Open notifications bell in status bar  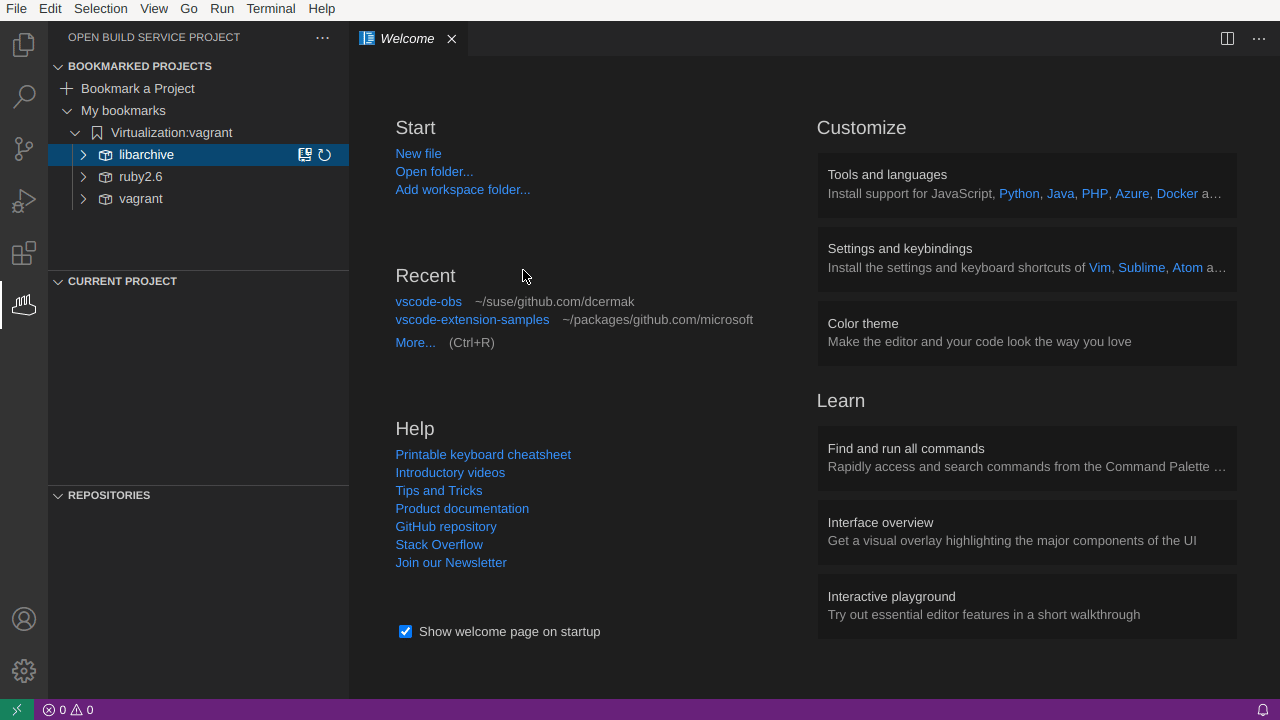1263,710
